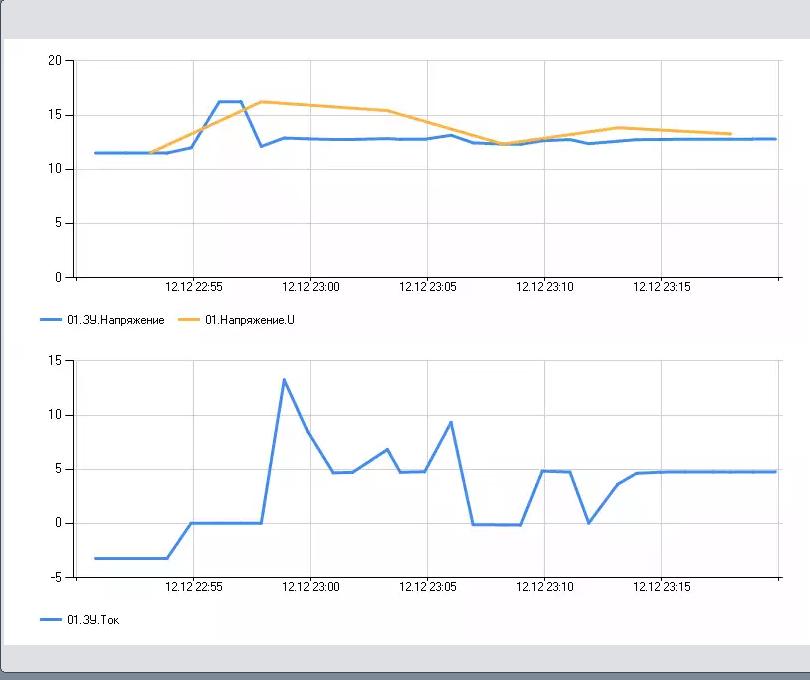Click blue line swatch beside 01.ЗУ.Напряжение

click(x=51, y=320)
